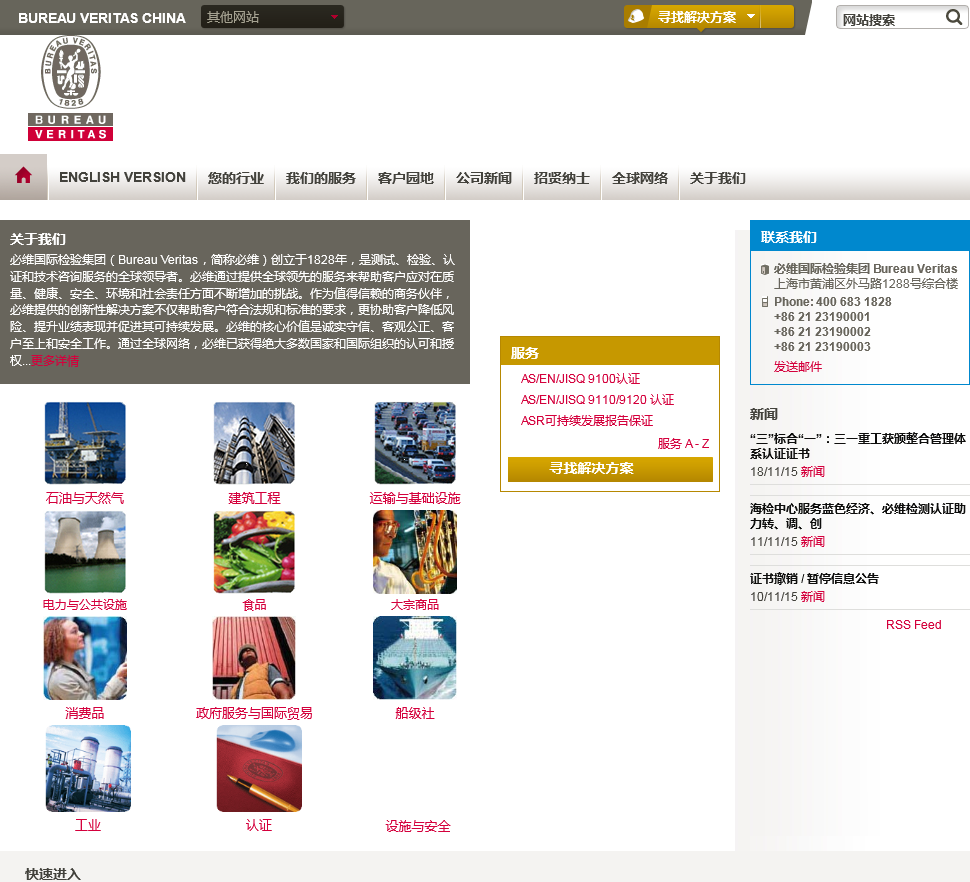Expand the 其他网站 dropdown
Image resolution: width=970 pixels, height=882 pixels.
pyautogui.click(x=272, y=17)
